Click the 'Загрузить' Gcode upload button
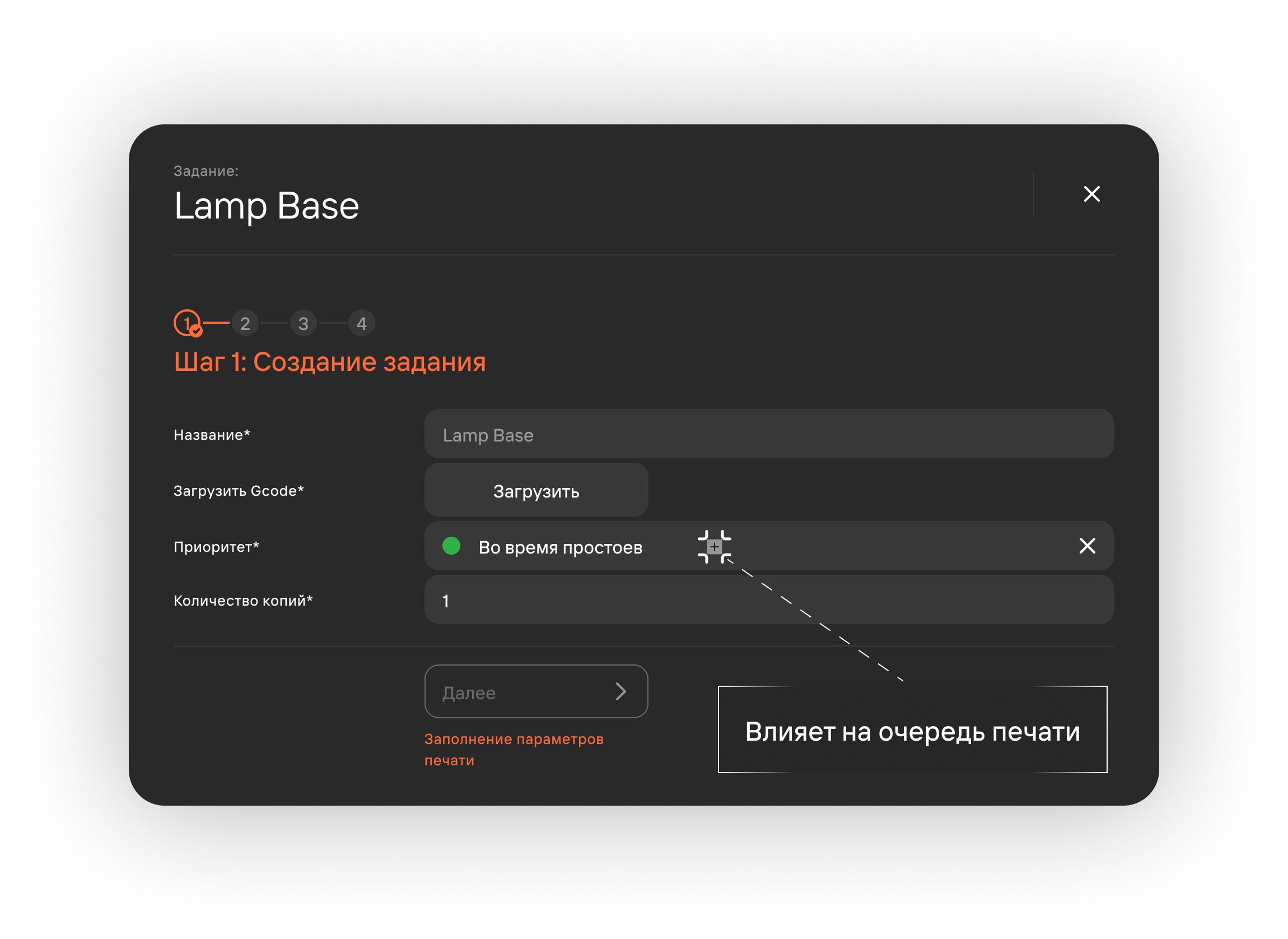Image resolution: width=1288 pixels, height=939 pixels. [536, 490]
